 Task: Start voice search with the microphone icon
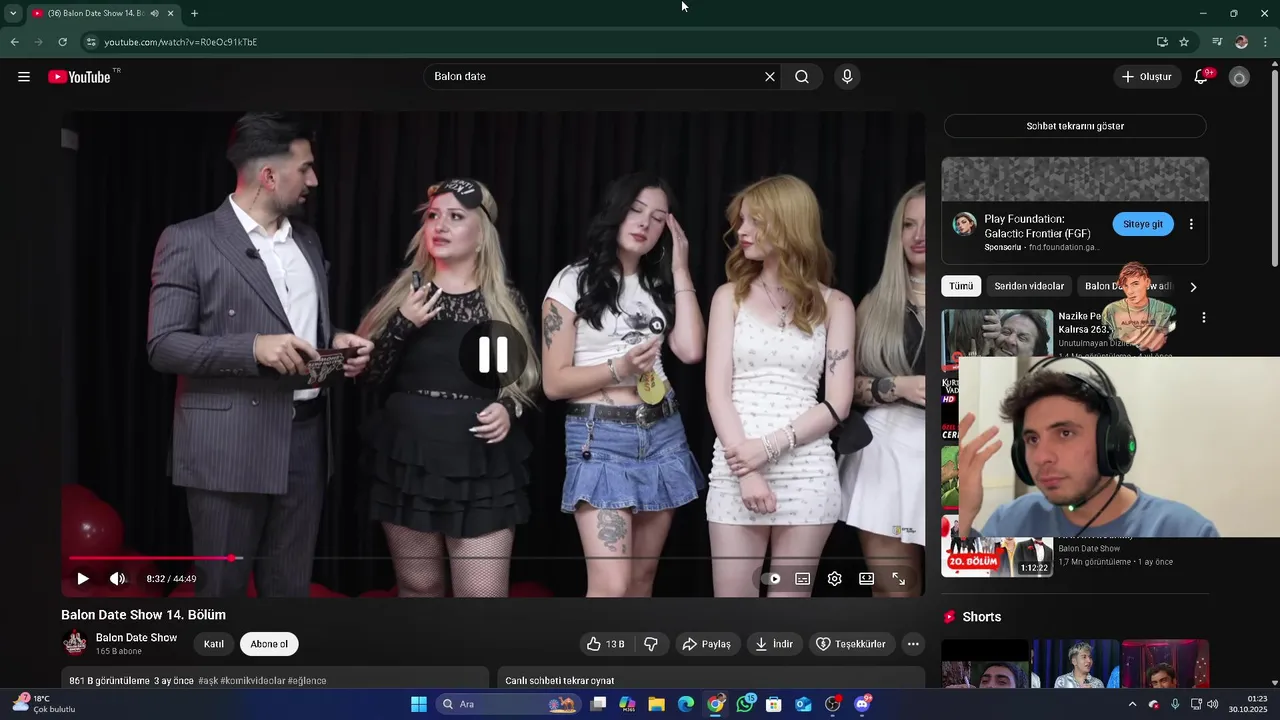(847, 77)
